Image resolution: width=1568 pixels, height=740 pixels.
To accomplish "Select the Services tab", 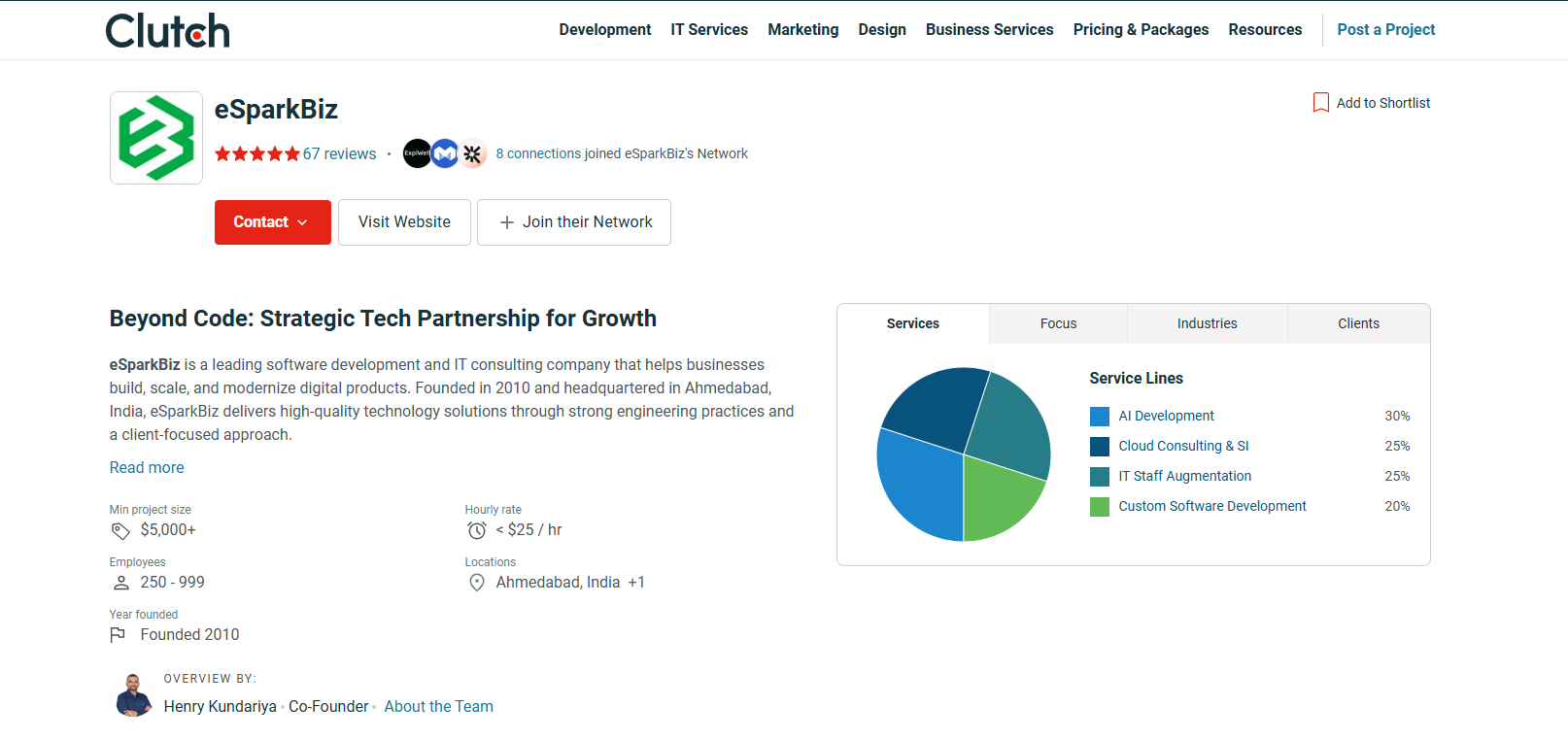I will [x=913, y=323].
